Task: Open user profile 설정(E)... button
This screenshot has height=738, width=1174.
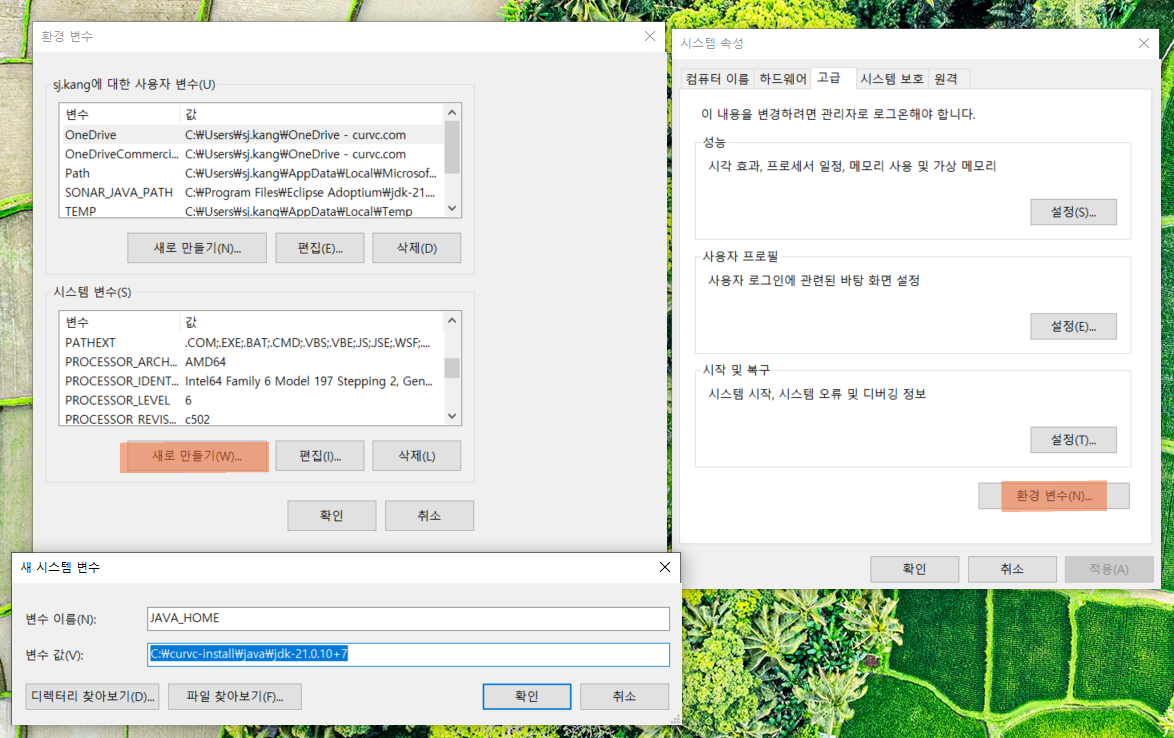Action: [x=1073, y=327]
